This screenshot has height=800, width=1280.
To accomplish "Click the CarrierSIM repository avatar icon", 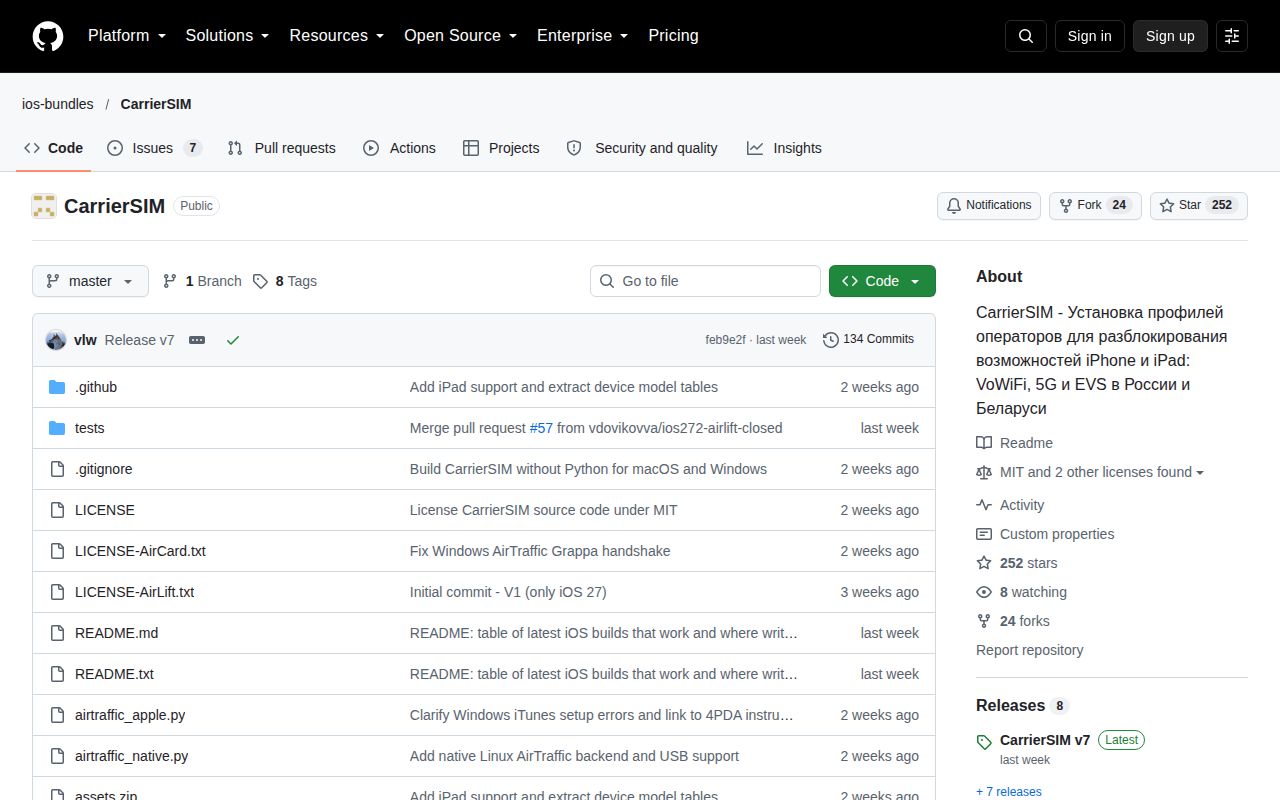I will [x=44, y=206].
